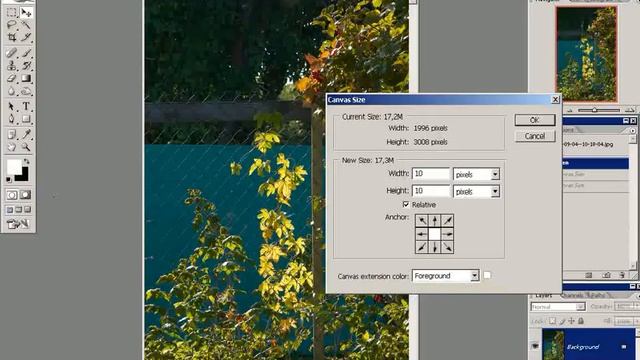The image size is (640, 360).
Task: Select the Slice tool
Action: coord(26,37)
